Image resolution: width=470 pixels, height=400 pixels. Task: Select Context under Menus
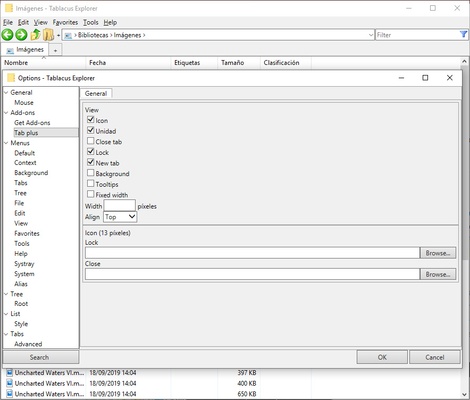click(25, 163)
